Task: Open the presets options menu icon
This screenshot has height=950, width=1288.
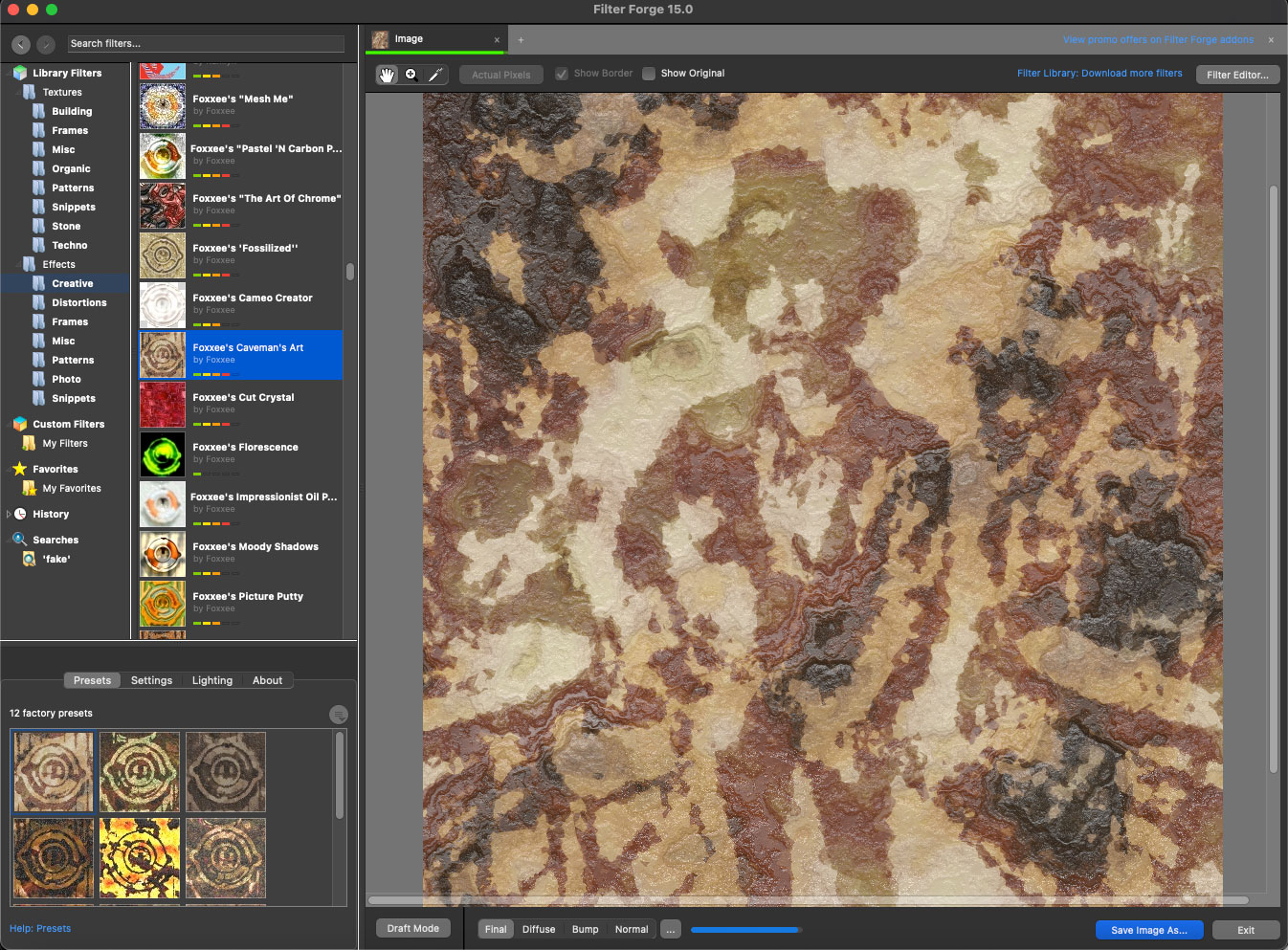Action: tap(338, 715)
